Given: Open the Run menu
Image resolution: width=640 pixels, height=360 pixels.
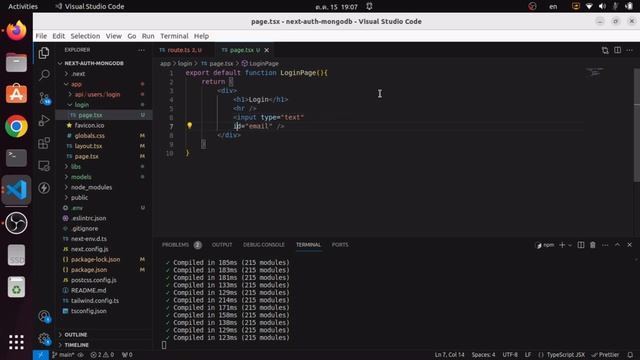Looking at the screenshot, I should [148, 36].
